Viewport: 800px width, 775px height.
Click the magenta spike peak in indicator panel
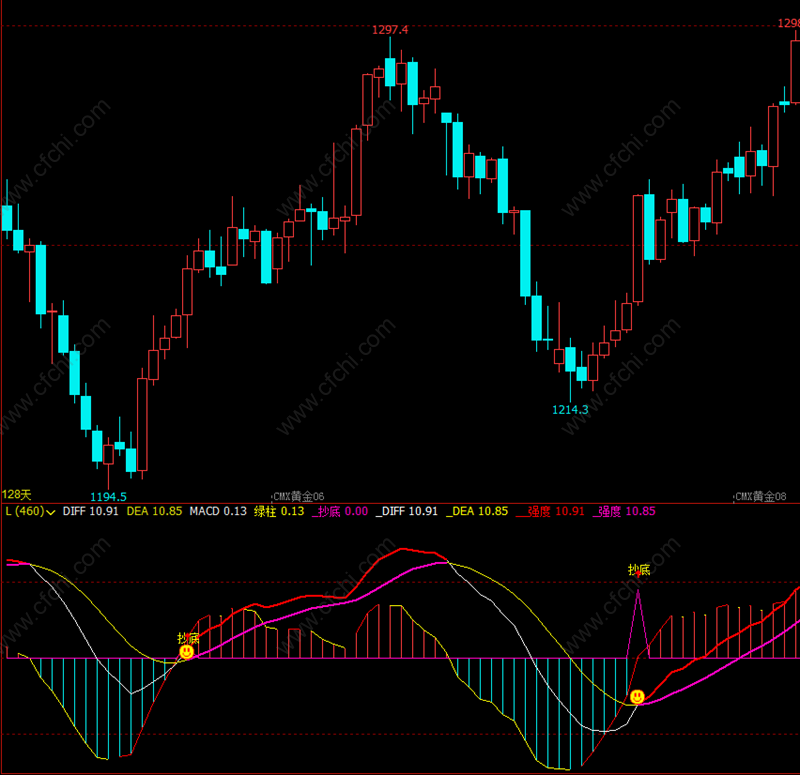tap(638, 592)
